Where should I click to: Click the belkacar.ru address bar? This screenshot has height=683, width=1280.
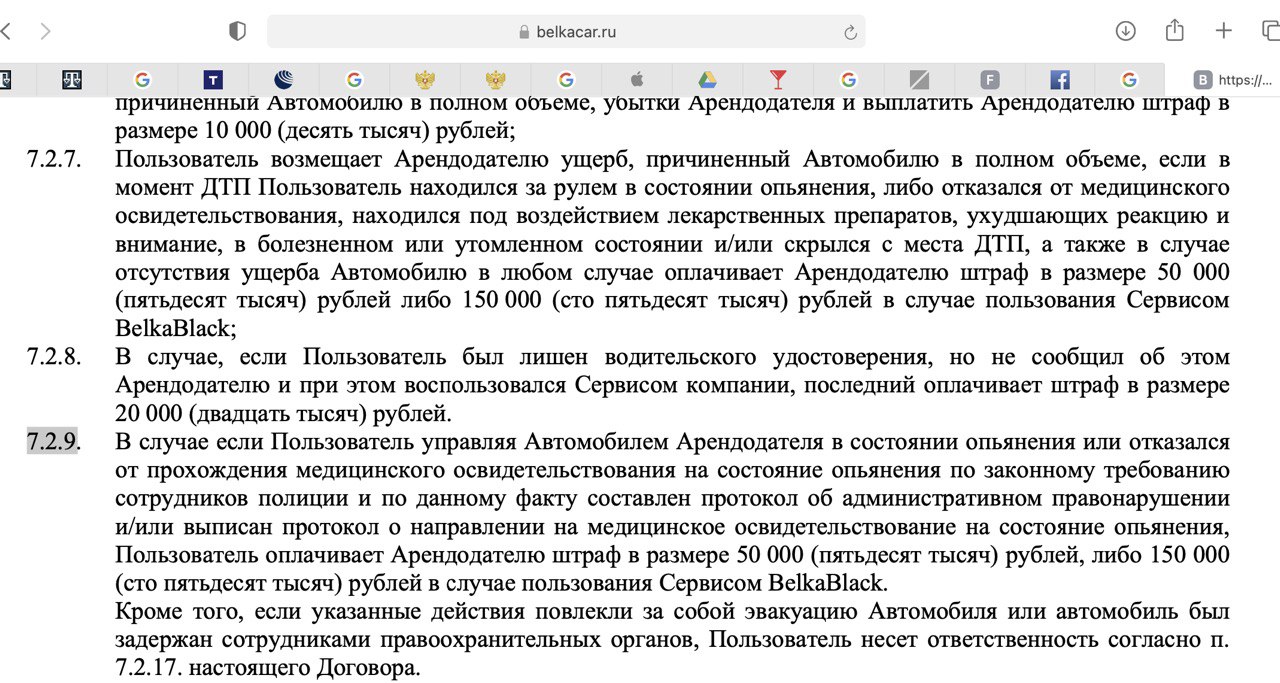click(x=566, y=31)
